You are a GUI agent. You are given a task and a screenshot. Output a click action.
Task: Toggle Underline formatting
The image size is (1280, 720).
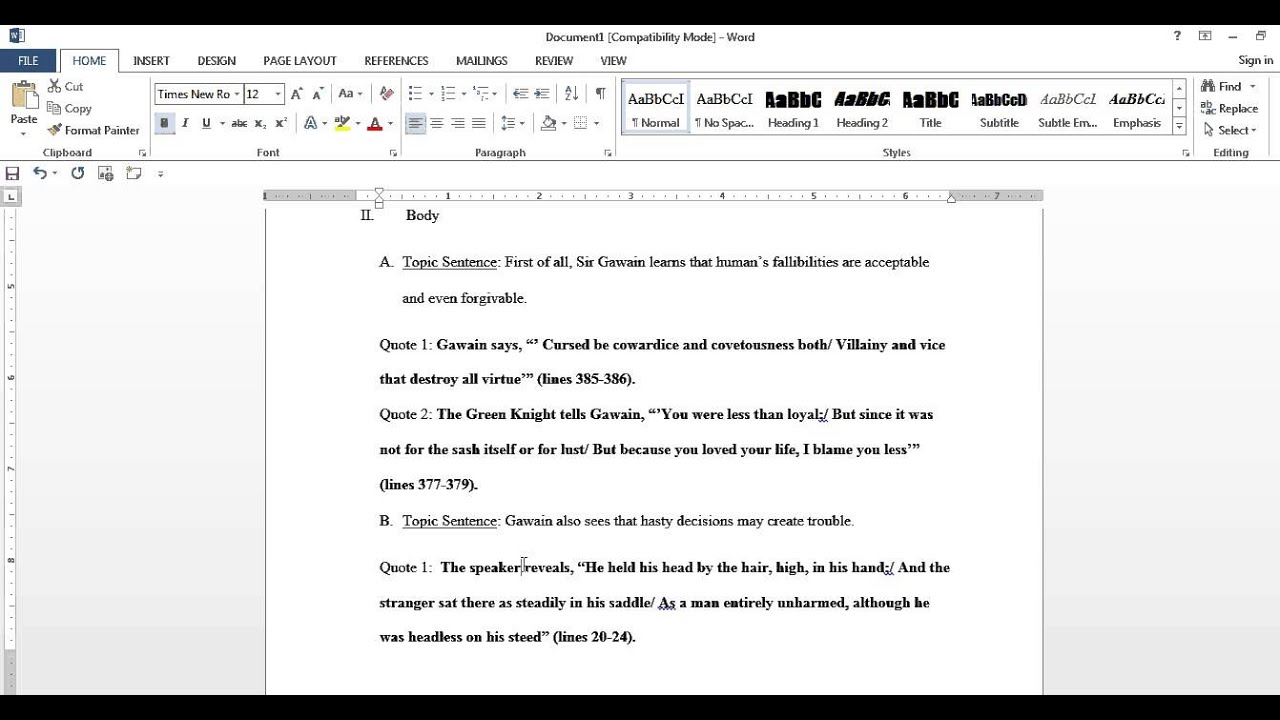[206, 123]
